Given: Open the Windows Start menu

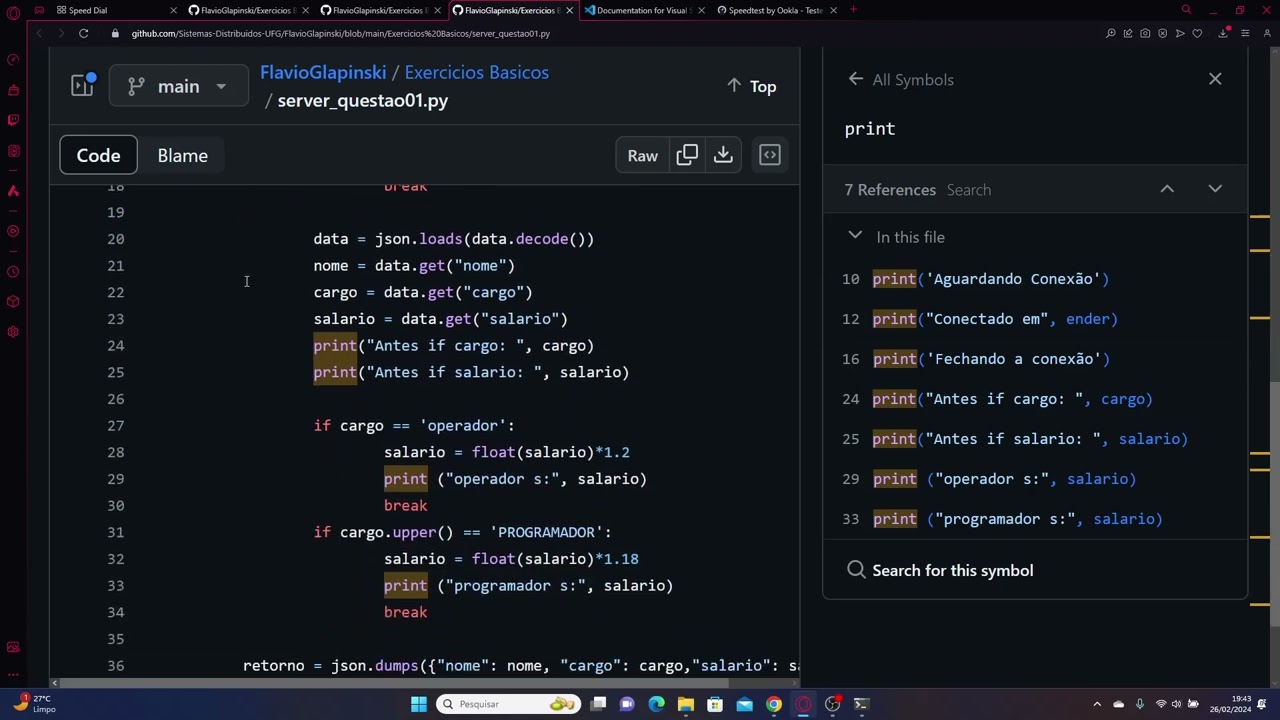Looking at the screenshot, I should (x=419, y=704).
